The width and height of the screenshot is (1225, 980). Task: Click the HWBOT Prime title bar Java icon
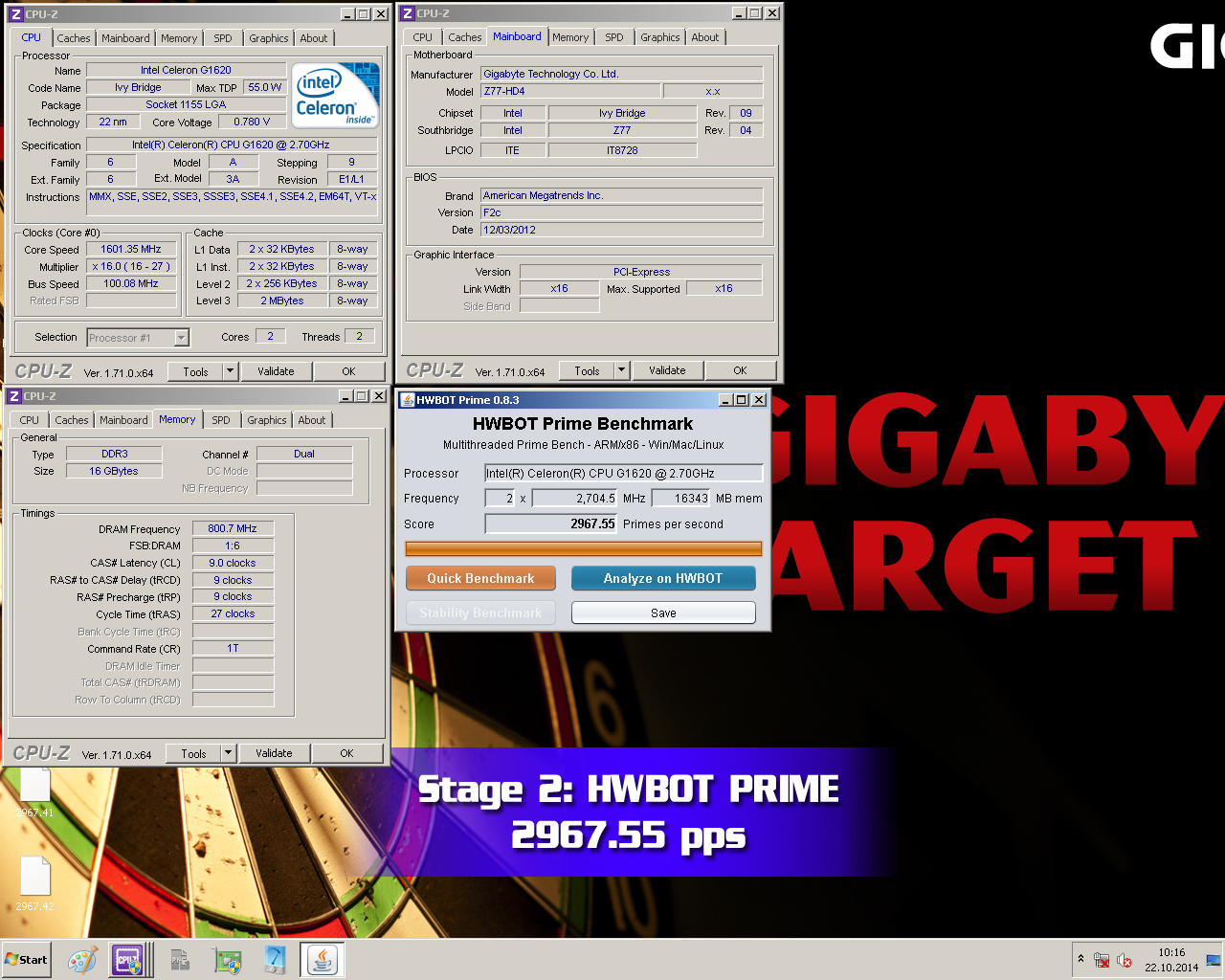(x=408, y=400)
